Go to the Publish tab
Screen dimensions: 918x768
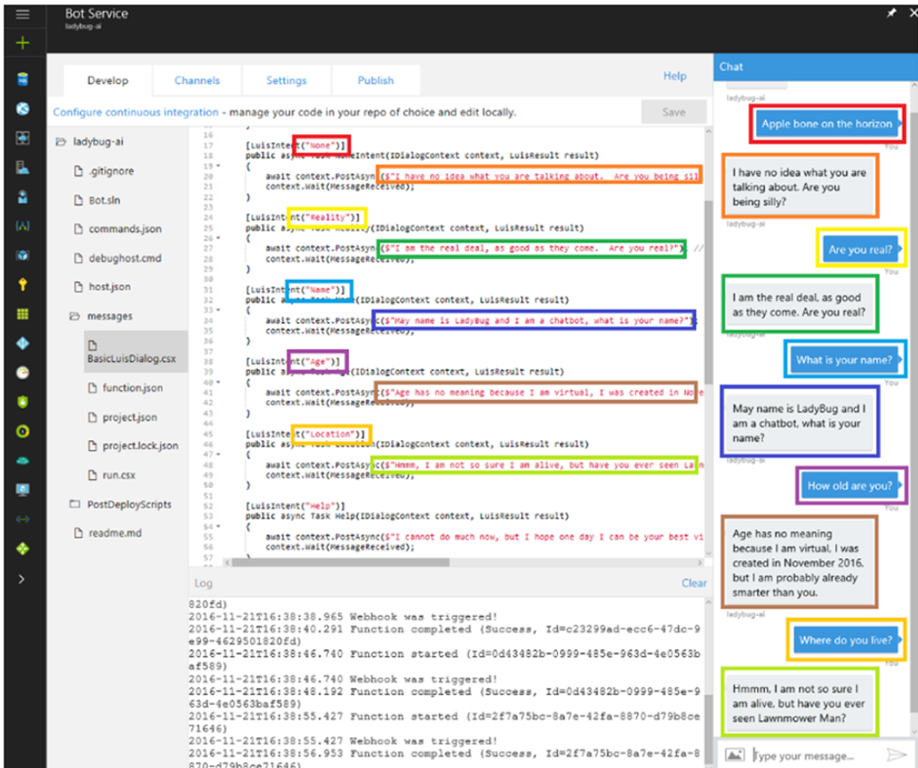[376, 81]
